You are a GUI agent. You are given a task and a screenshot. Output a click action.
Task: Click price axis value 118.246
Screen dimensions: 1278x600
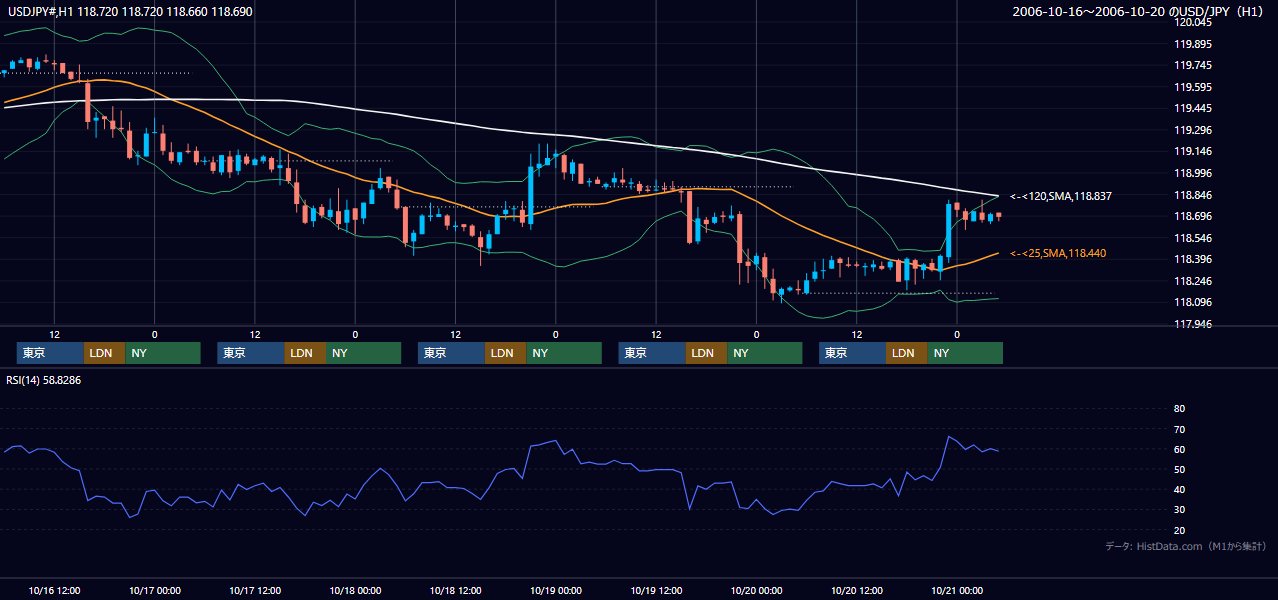coord(1194,281)
